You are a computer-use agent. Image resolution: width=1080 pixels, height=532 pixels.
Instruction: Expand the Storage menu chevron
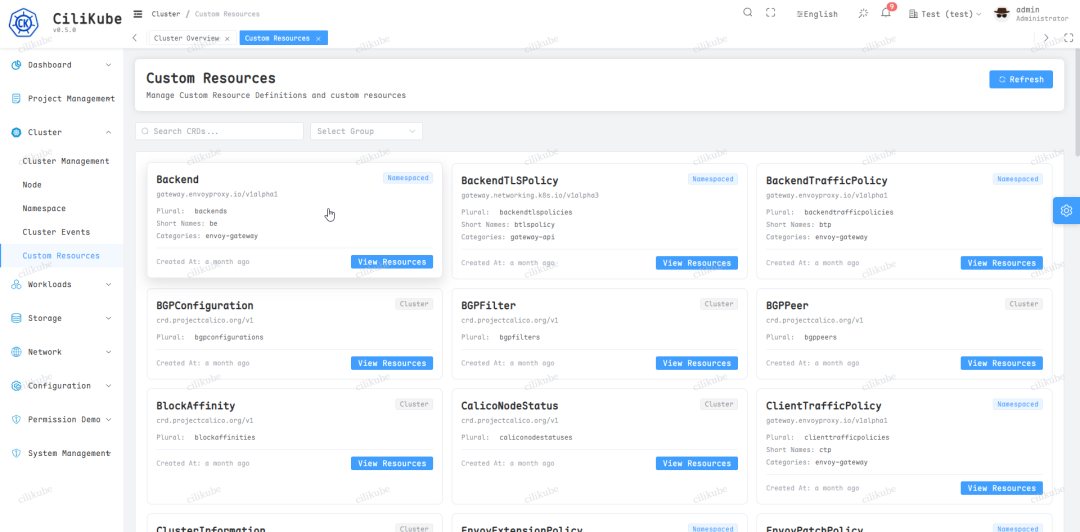[108, 318]
